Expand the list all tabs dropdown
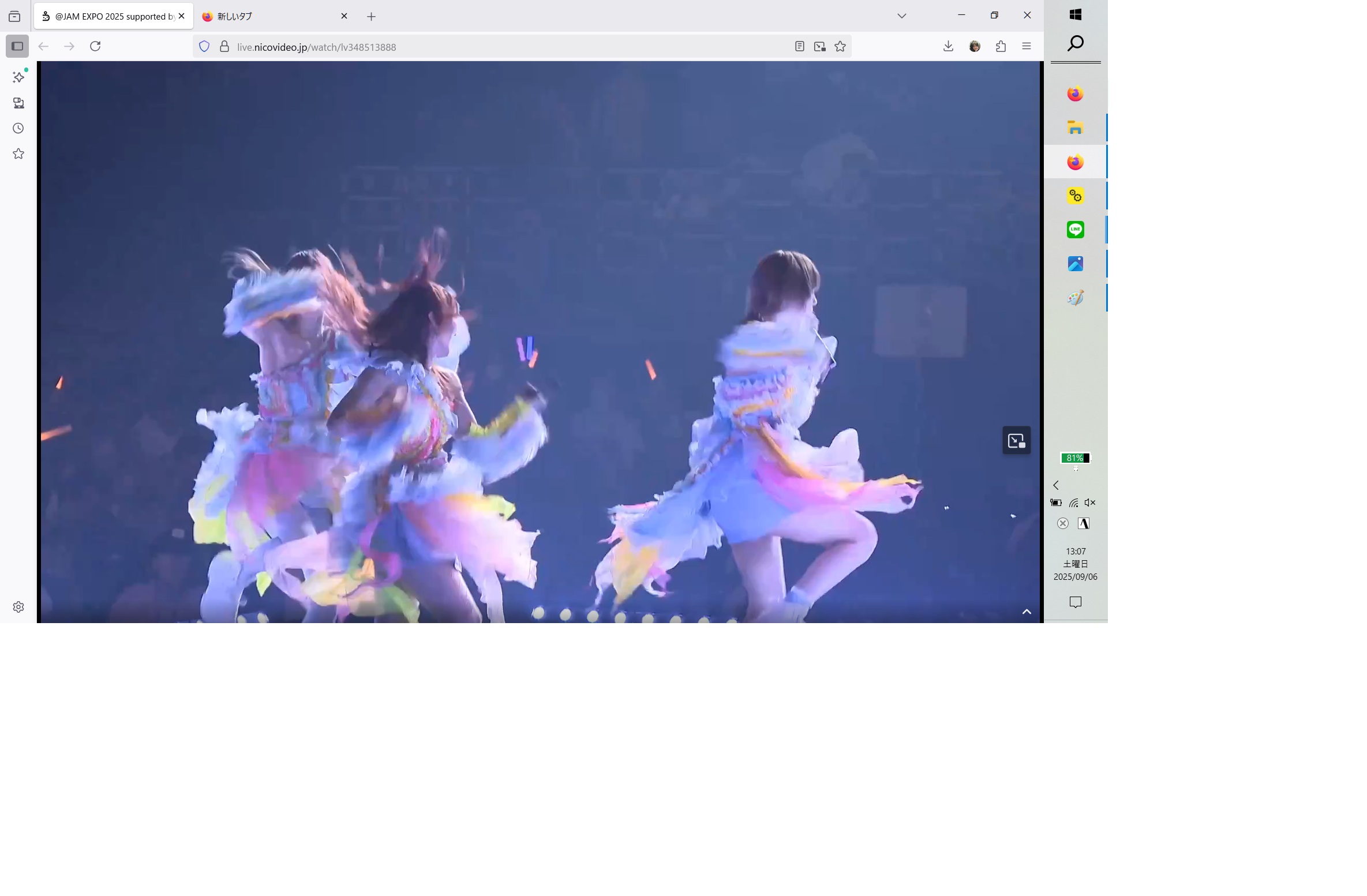1367x896 pixels. click(x=901, y=16)
